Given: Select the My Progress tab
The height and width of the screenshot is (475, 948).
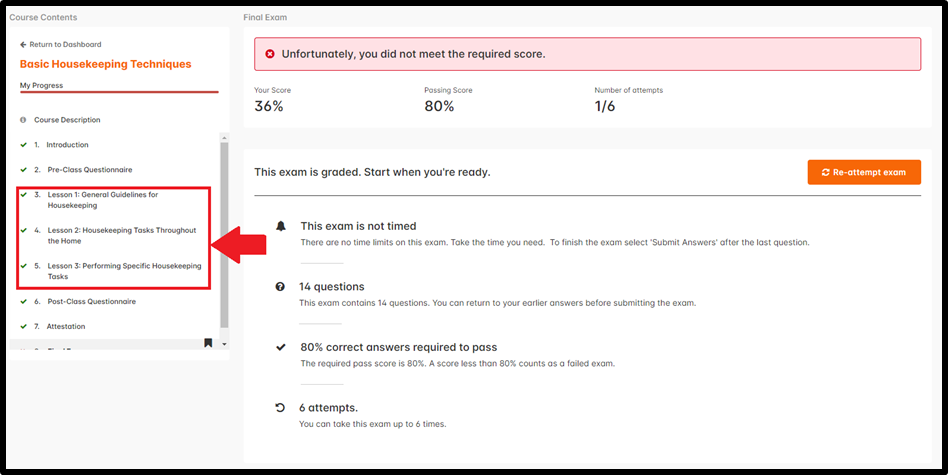Looking at the screenshot, I should 41,86.
